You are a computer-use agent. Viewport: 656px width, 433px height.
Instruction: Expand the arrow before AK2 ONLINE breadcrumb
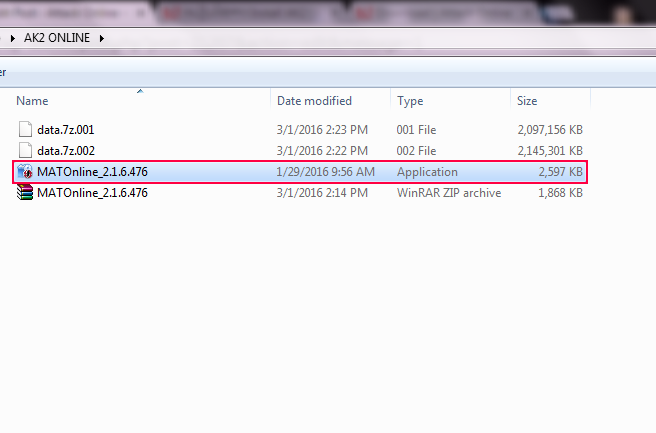point(13,38)
